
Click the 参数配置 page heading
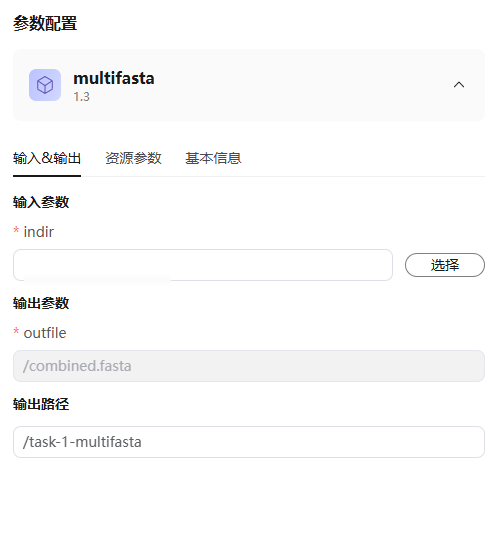(x=45, y=24)
